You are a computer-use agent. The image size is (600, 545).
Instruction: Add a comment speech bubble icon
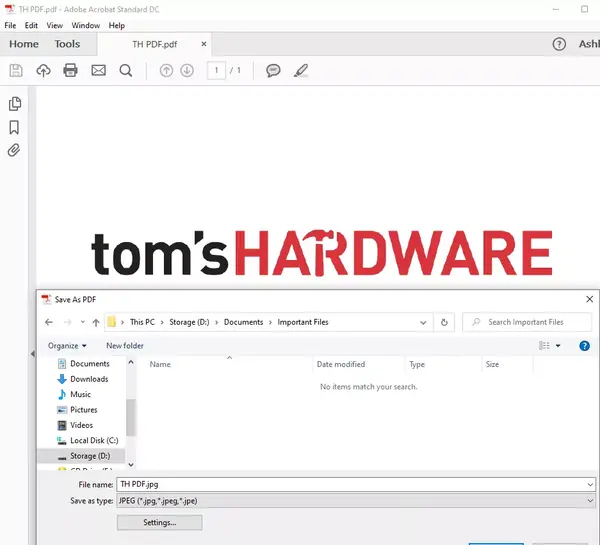pyautogui.click(x=273, y=70)
